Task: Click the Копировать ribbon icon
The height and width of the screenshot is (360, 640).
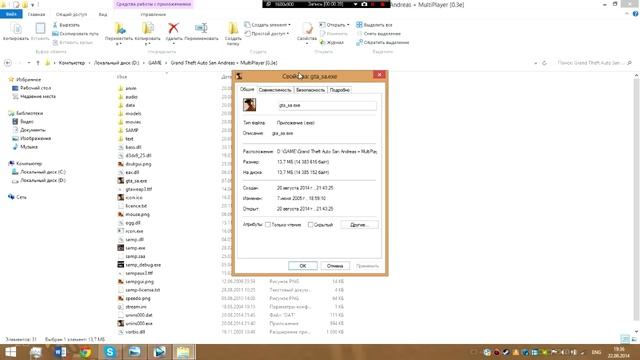Action: [x=16, y=31]
